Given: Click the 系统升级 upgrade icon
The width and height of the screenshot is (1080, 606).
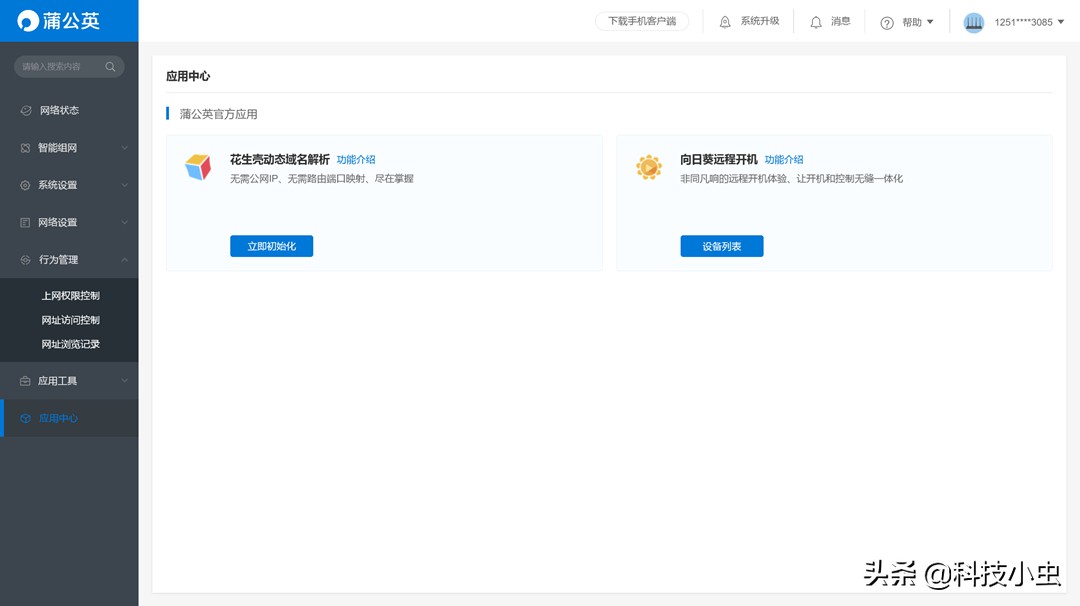Looking at the screenshot, I should tap(725, 22).
